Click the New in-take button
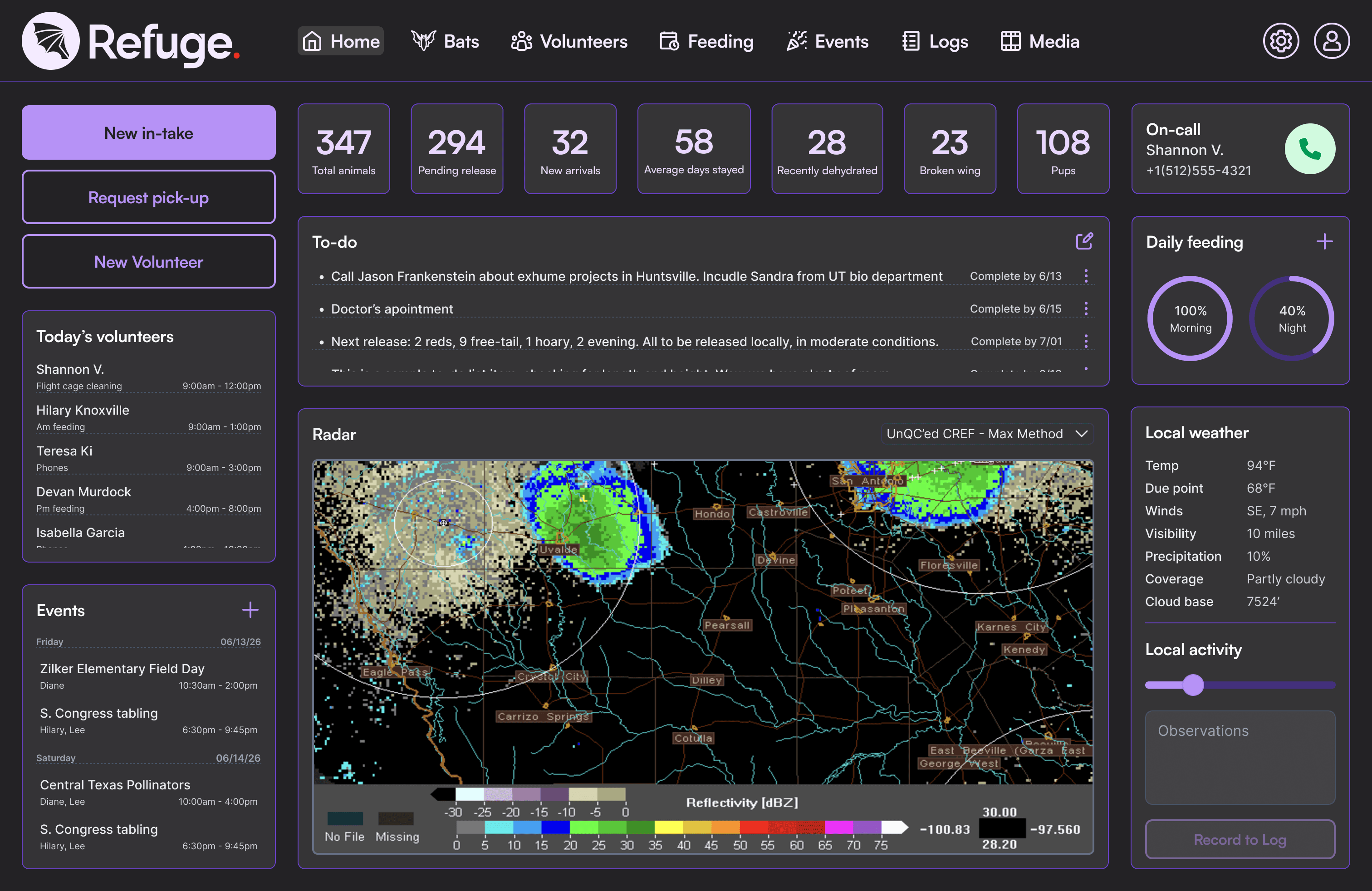Screen dimensions: 1372x891 click(149, 132)
